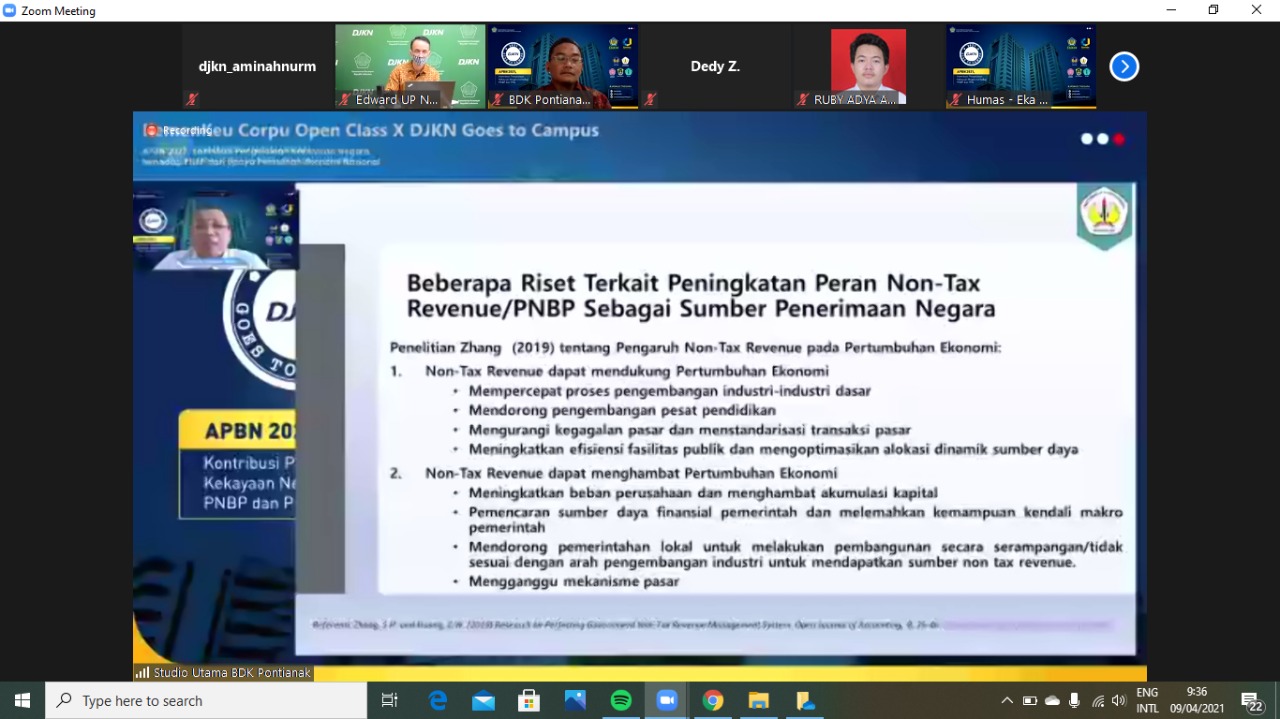Launch Microsoft Edge from the taskbar
The image size is (1280, 719).
click(438, 701)
